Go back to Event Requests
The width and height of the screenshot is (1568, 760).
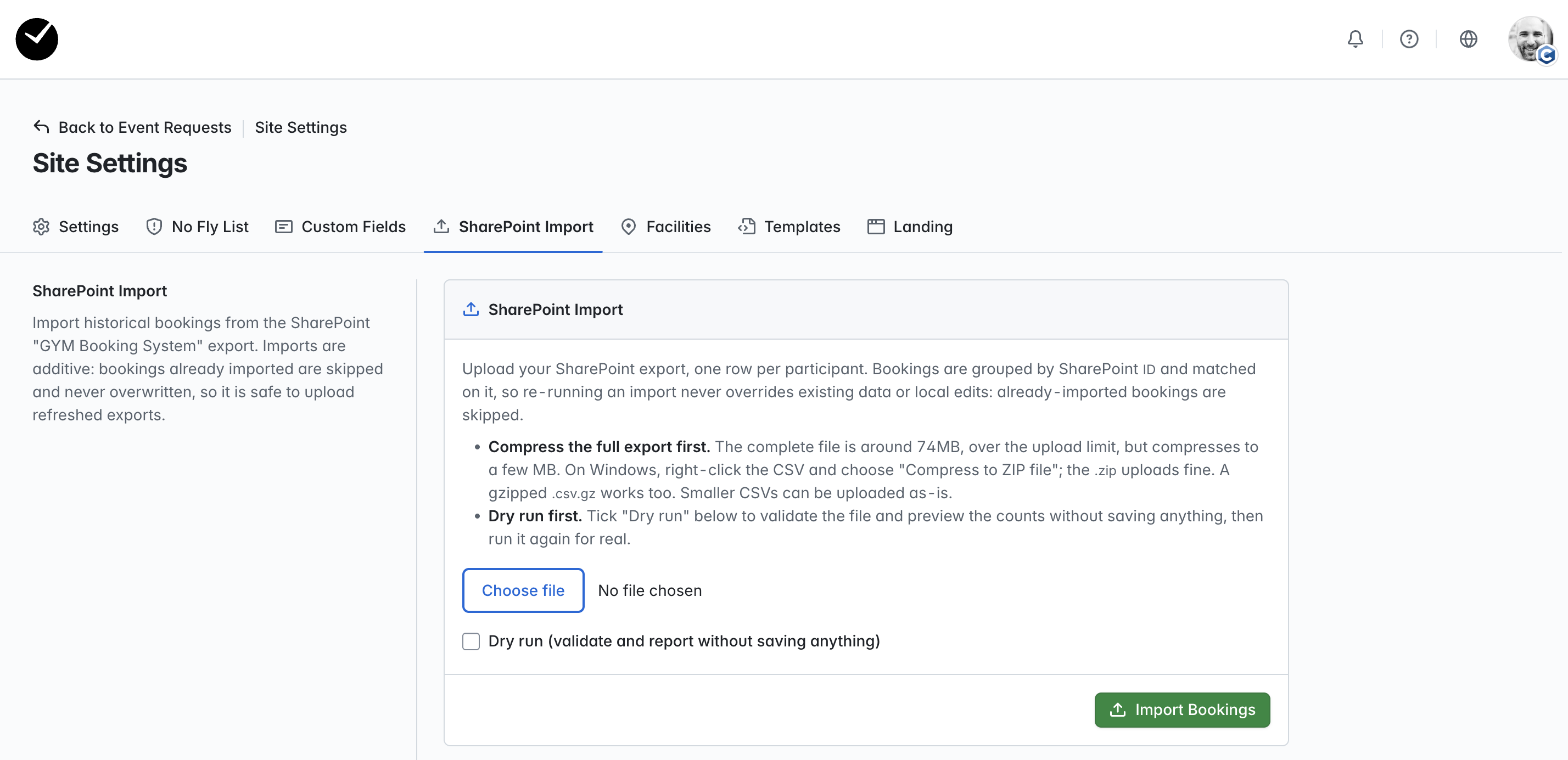(144, 127)
